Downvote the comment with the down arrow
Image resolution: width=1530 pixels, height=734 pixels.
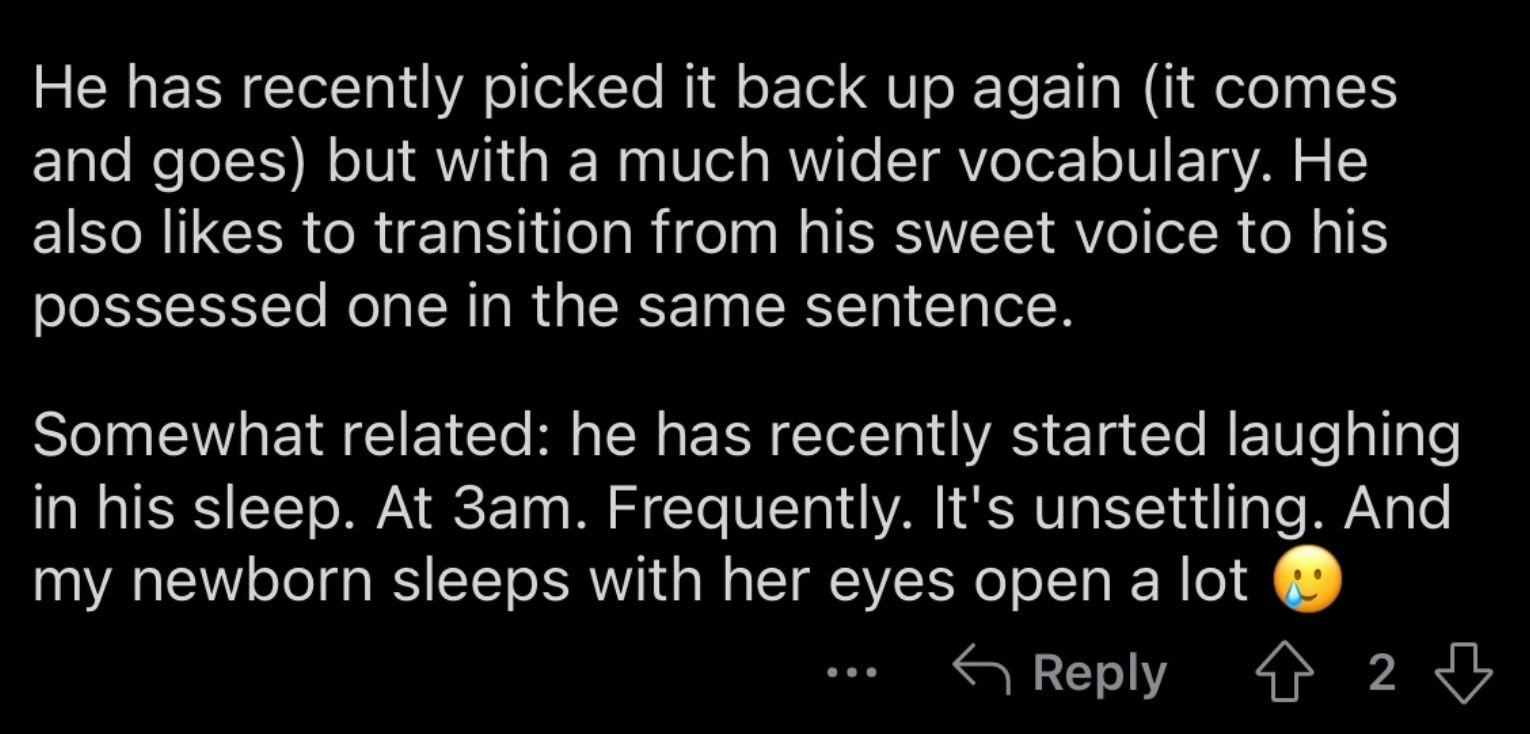(x=1463, y=673)
